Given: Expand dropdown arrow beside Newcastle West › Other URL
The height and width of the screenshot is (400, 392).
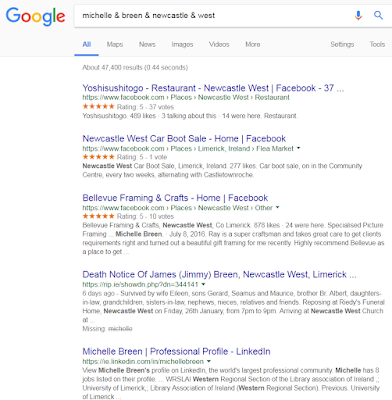Looking at the screenshot, I should pos(277,207).
